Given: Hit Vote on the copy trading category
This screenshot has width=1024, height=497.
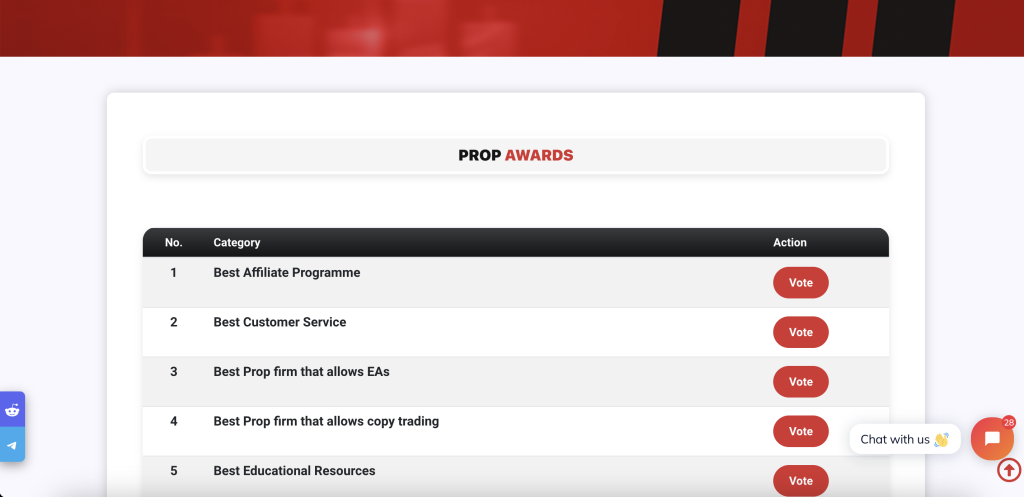Looking at the screenshot, I should click(800, 431).
